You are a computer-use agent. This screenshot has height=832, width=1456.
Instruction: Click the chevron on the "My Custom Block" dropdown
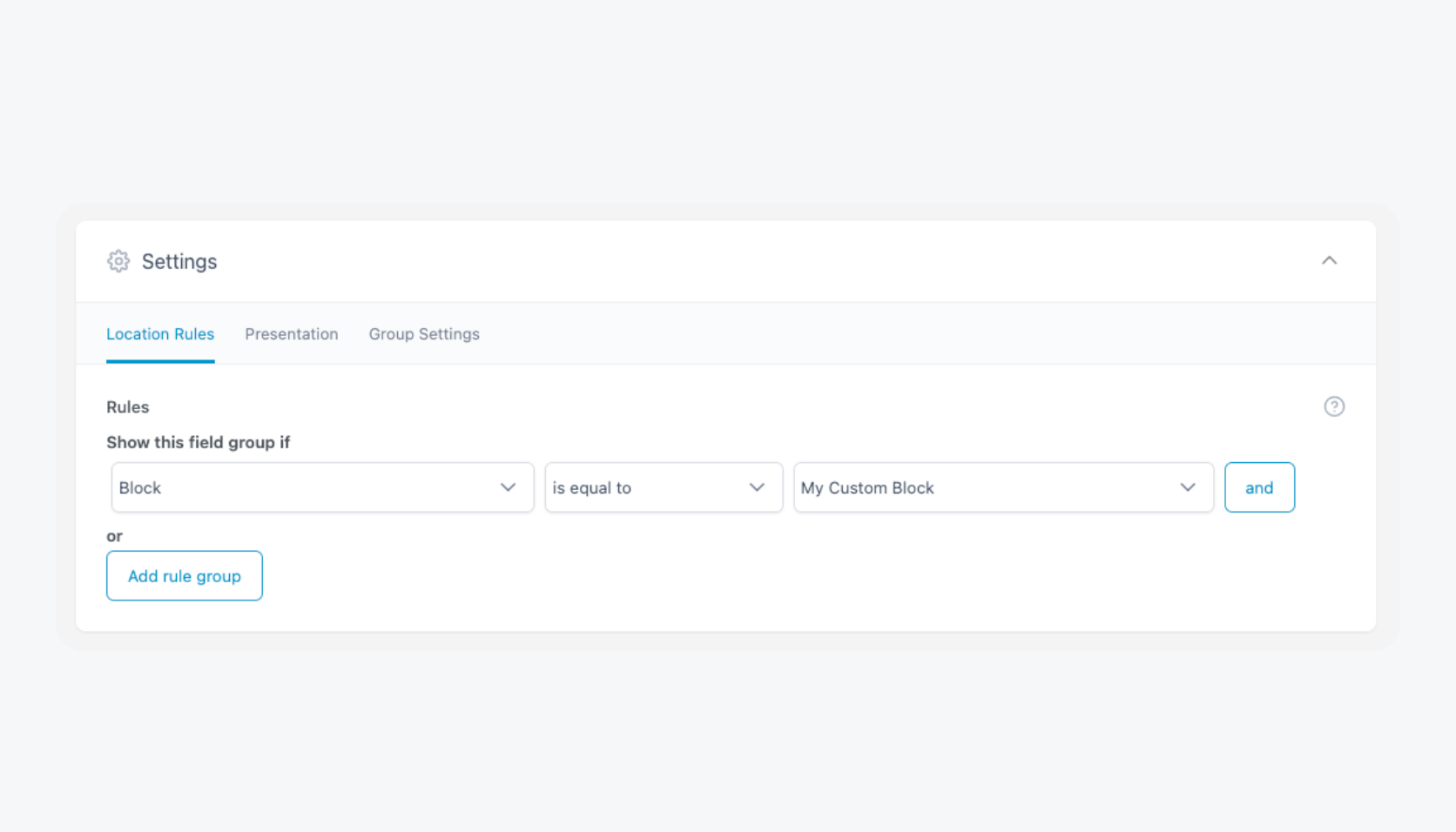click(1188, 487)
